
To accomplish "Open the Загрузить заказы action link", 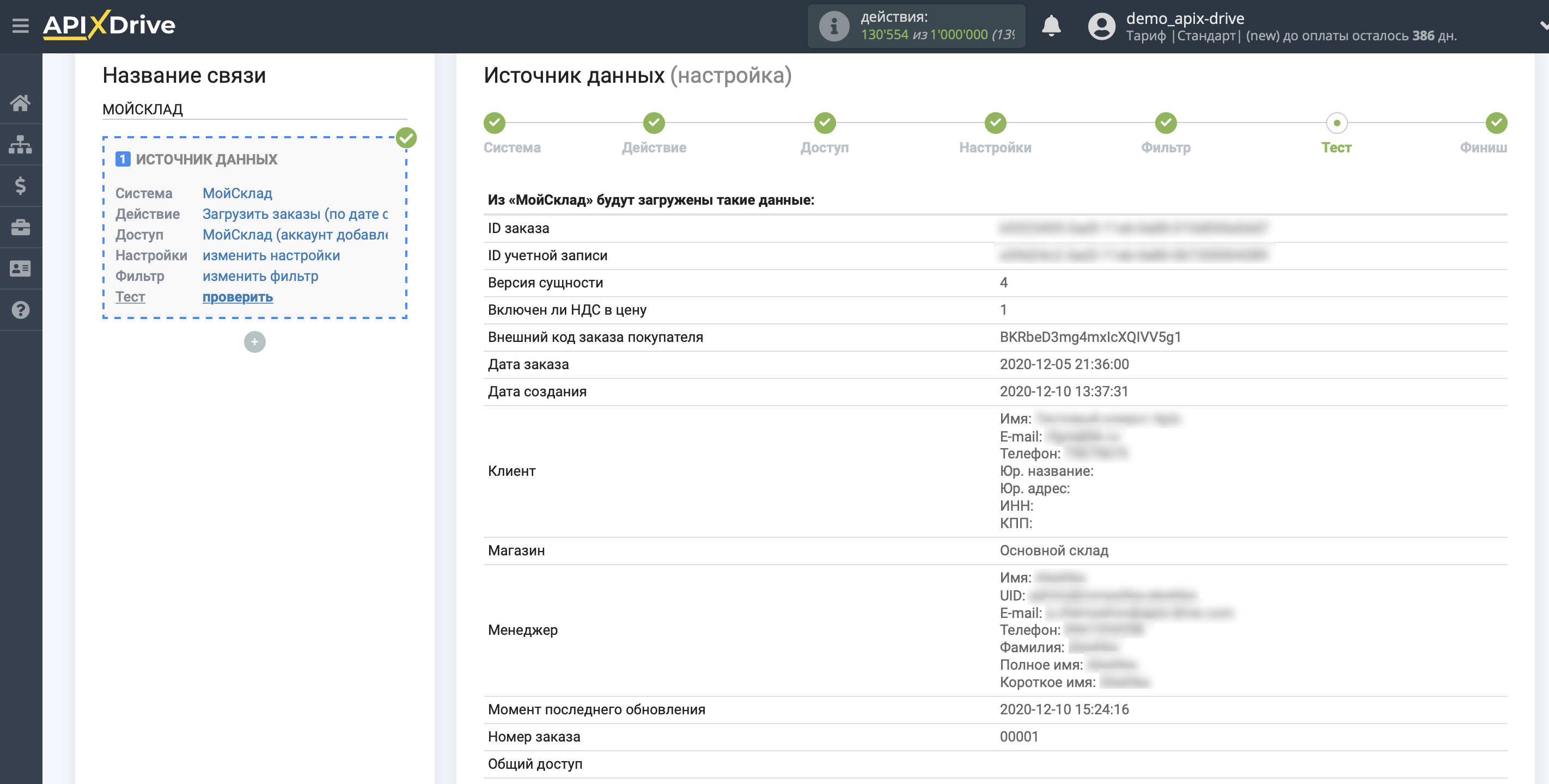I will 295,214.
